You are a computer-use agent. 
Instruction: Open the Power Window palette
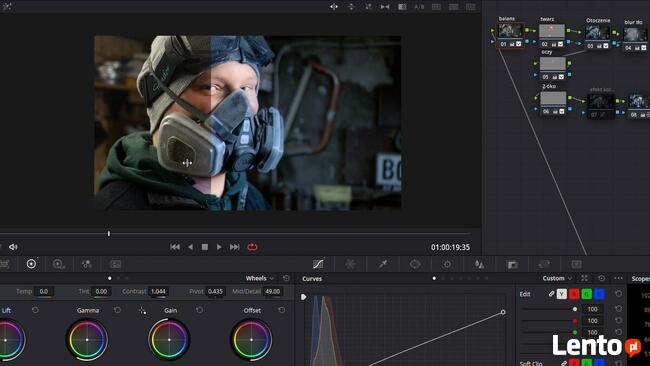click(415, 264)
